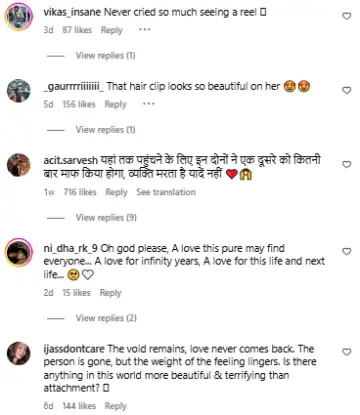Image resolution: width=360 pixels, height=415 pixels.
Task: Like _gaurrrriiiiiii_'s hair clip comment
Action: click(x=347, y=90)
